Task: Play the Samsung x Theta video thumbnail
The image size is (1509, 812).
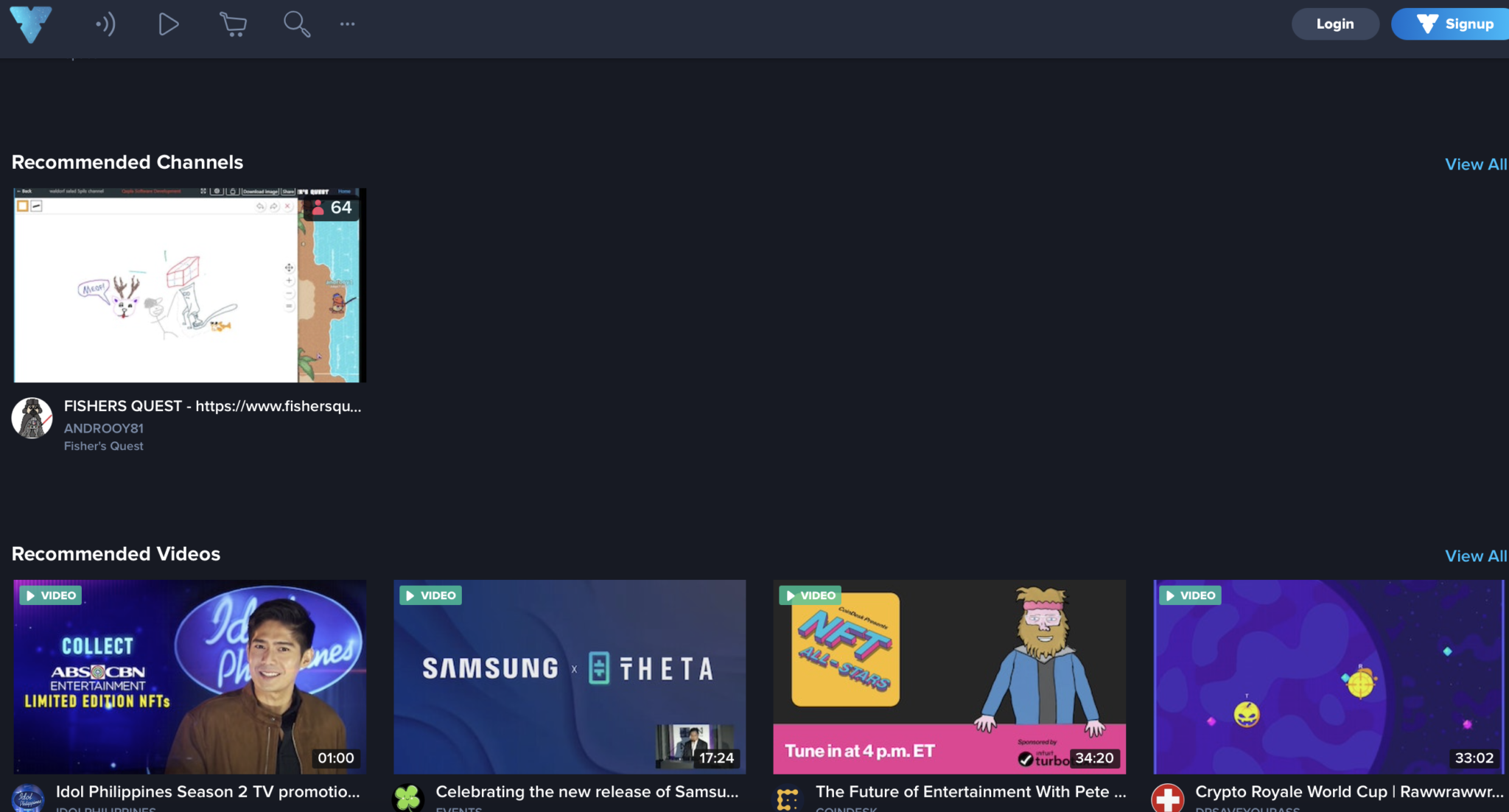Action: coord(569,676)
